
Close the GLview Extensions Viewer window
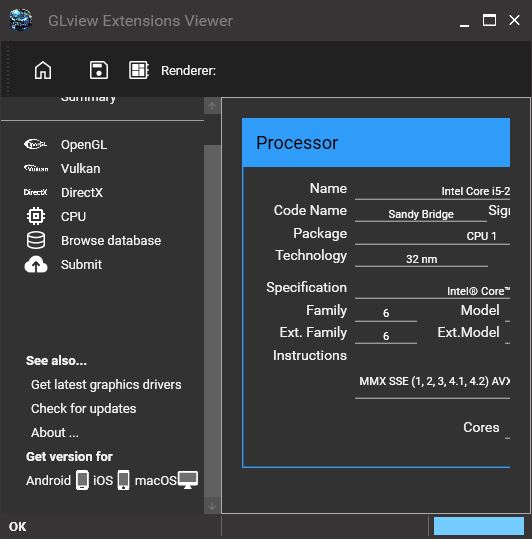coord(514,20)
